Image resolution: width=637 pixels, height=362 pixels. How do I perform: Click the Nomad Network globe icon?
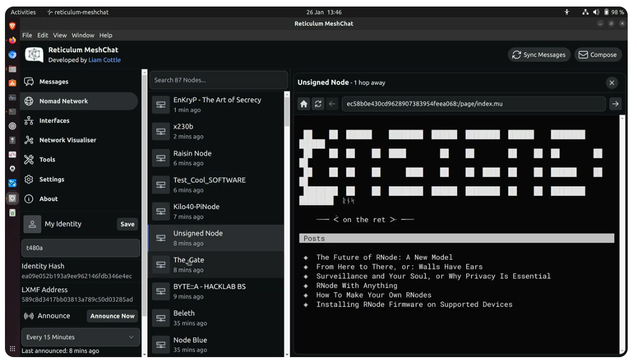click(29, 101)
